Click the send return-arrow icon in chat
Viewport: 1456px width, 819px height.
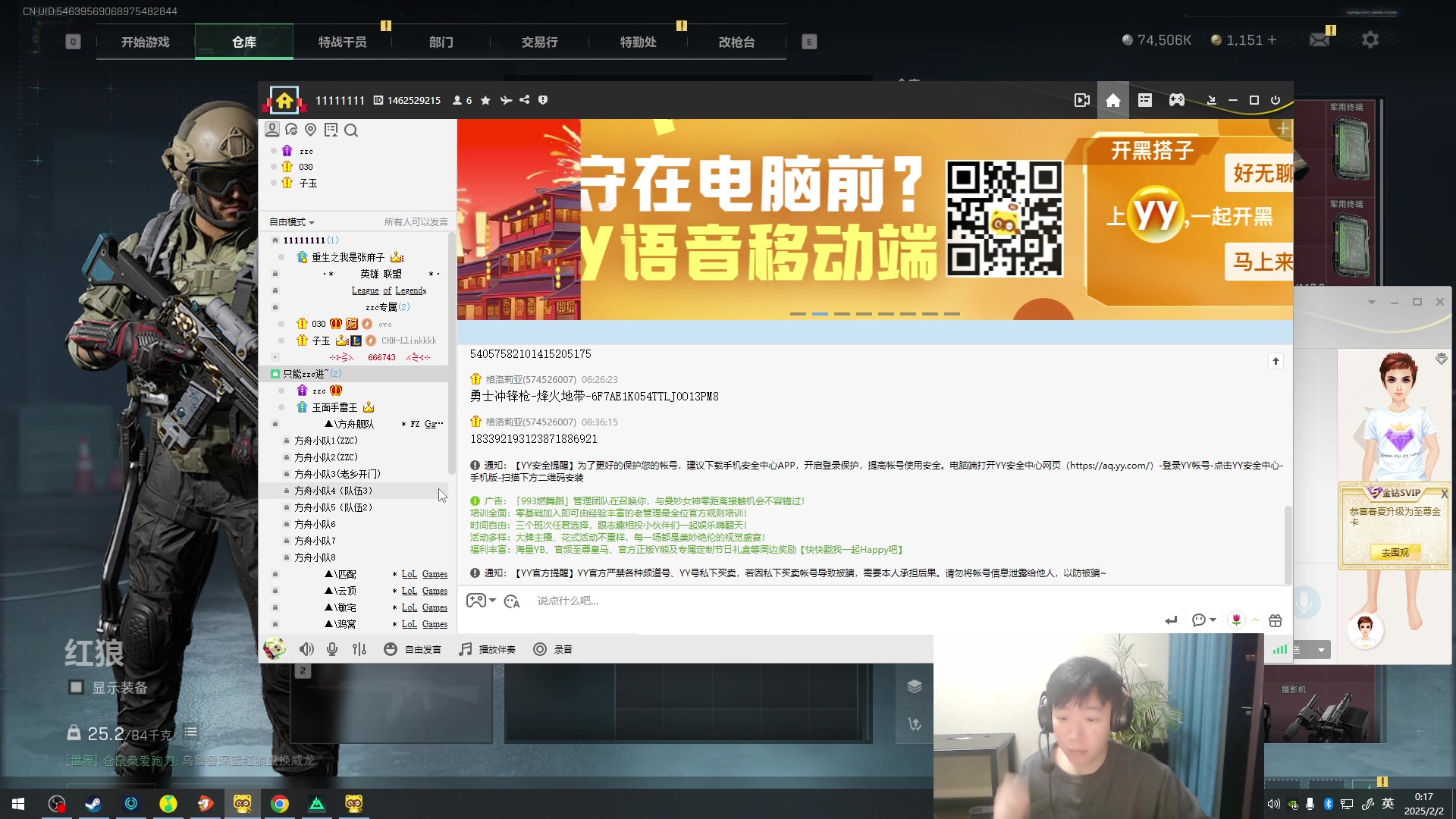(1171, 620)
